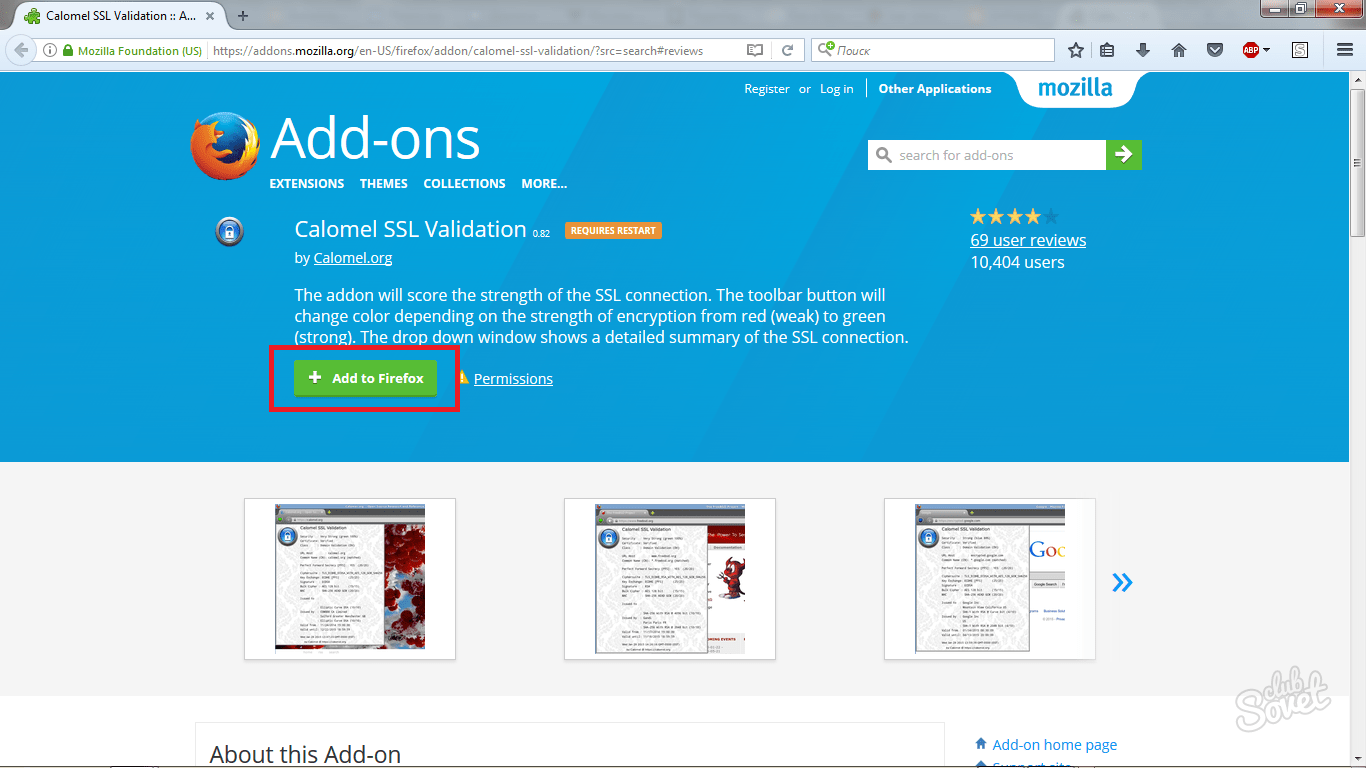Open the THEMES menu
The width and height of the screenshot is (1366, 768).
[x=384, y=184]
